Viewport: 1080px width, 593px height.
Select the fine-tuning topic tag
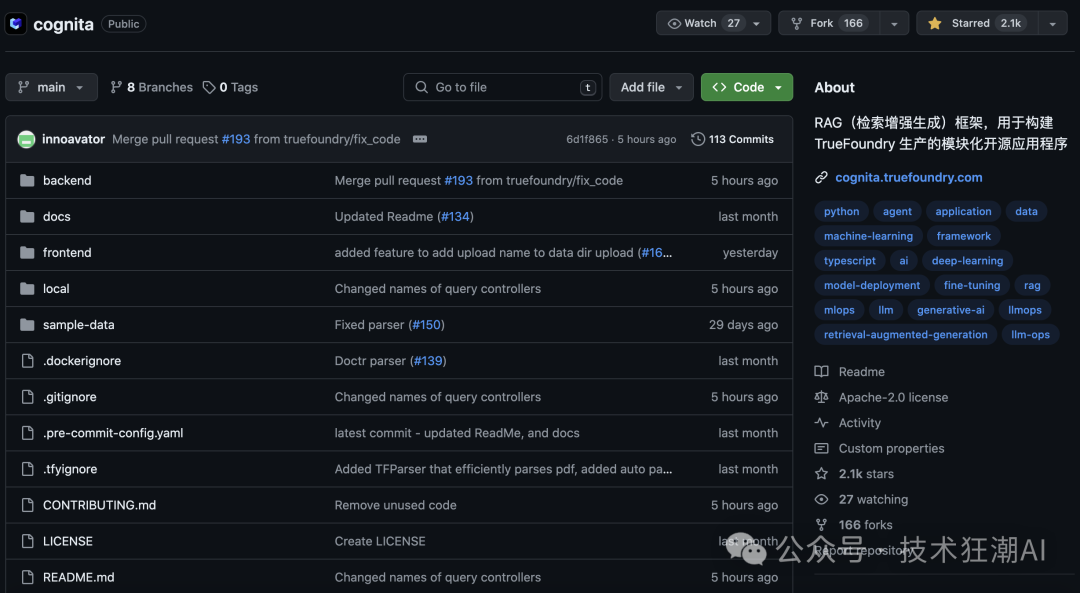click(x=971, y=285)
